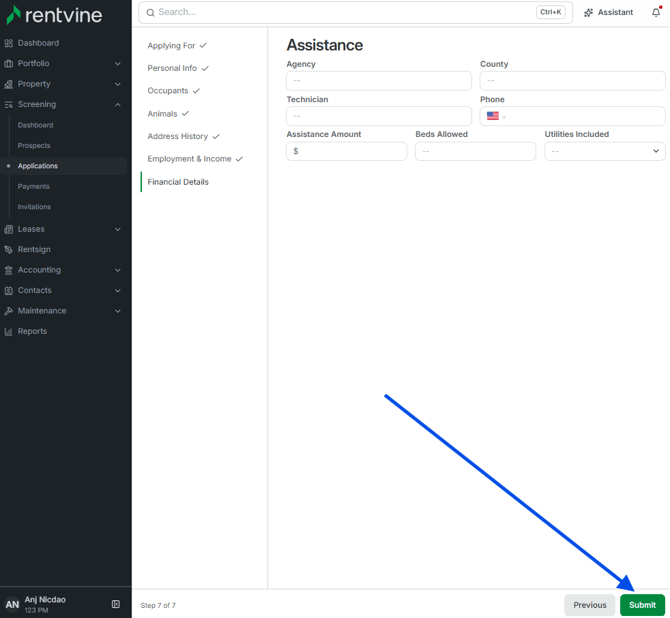The width and height of the screenshot is (670, 618).
Task: Click the Accounting bank icon
Action: [9, 270]
